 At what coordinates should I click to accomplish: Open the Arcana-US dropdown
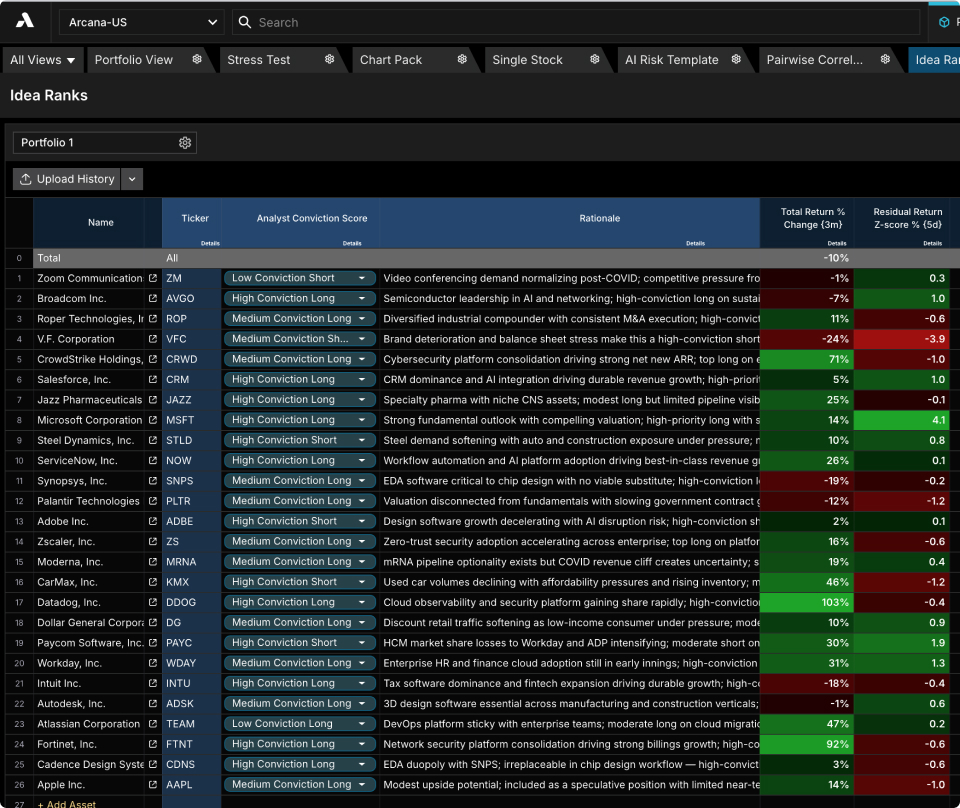pyautogui.click(x=141, y=22)
